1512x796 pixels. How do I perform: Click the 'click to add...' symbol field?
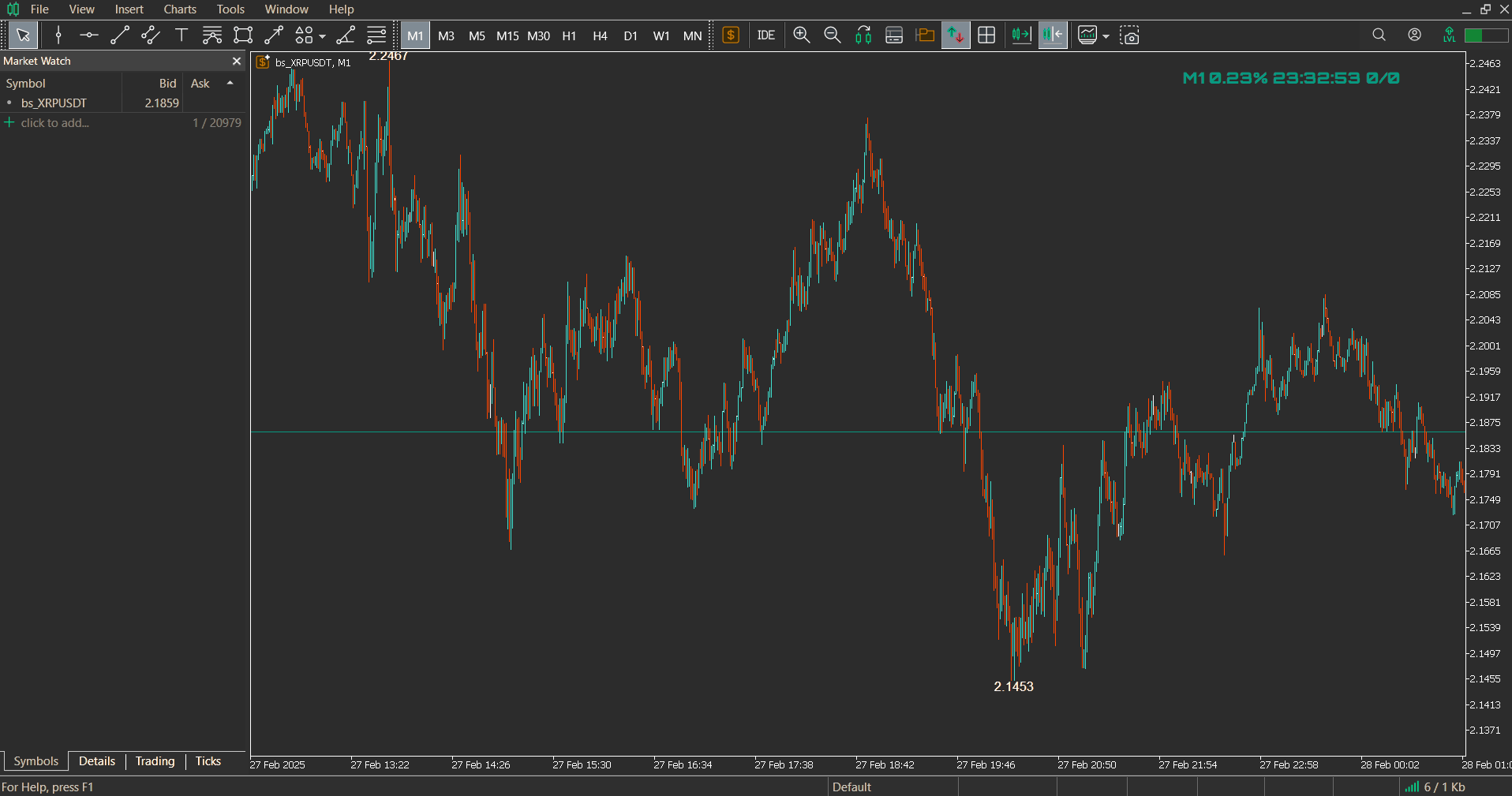(x=55, y=123)
